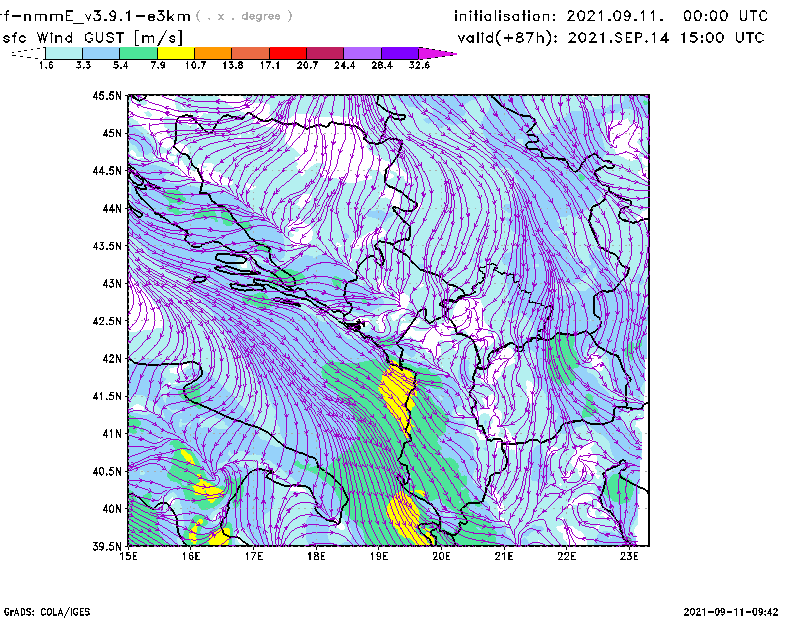
Task: Click the 20E longitude label
Action: click(x=441, y=556)
